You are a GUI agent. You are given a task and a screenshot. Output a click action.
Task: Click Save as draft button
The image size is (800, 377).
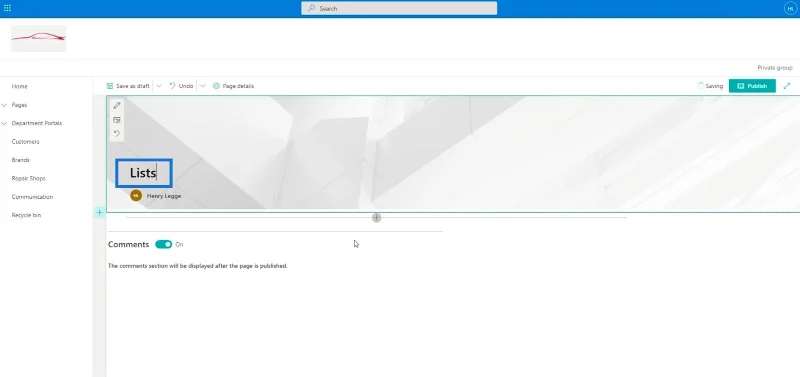[128, 86]
